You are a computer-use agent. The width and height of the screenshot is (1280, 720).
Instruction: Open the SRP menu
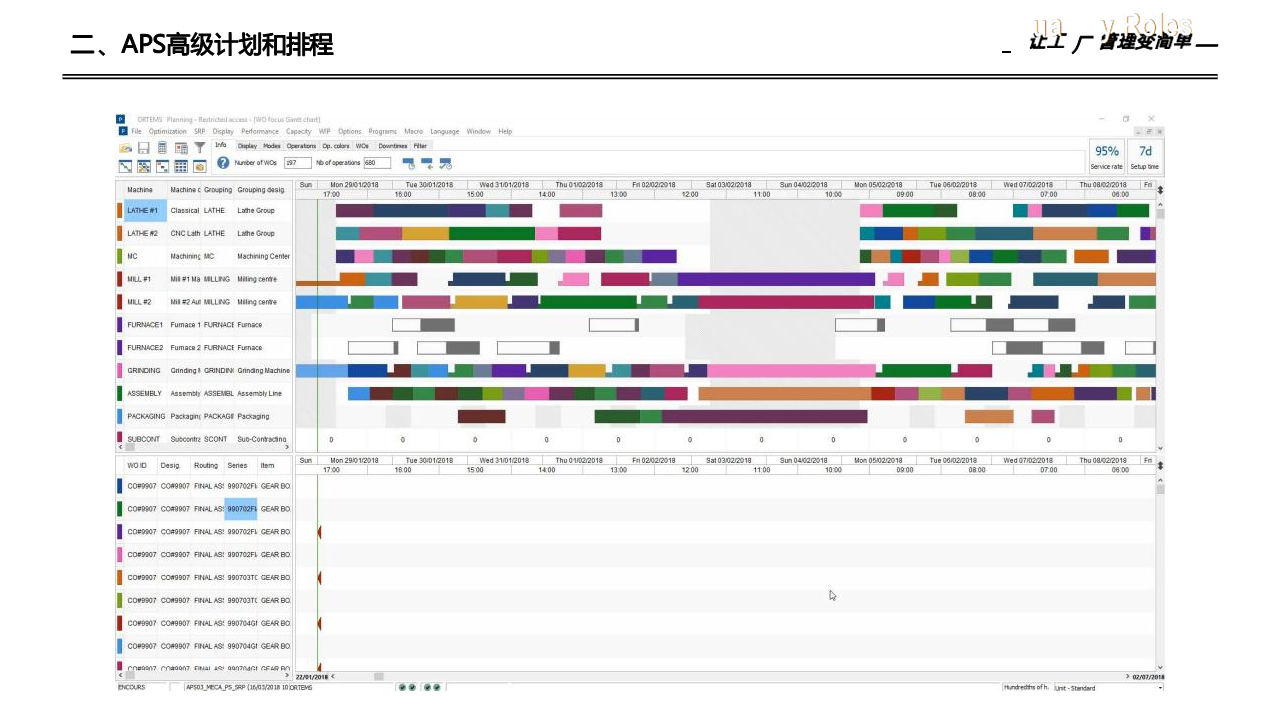(x=200, y=131)
